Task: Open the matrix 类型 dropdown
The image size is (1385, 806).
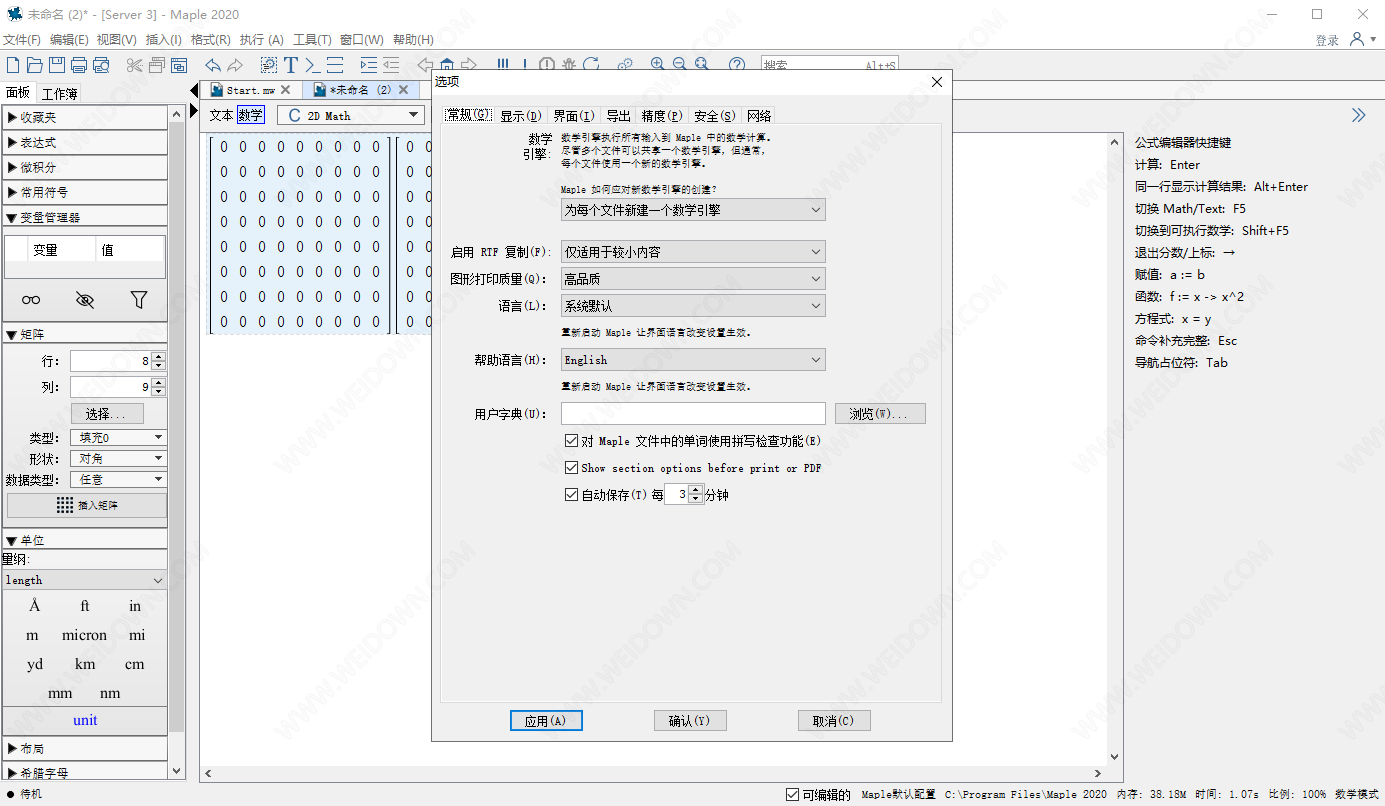Action: point(118,438)
